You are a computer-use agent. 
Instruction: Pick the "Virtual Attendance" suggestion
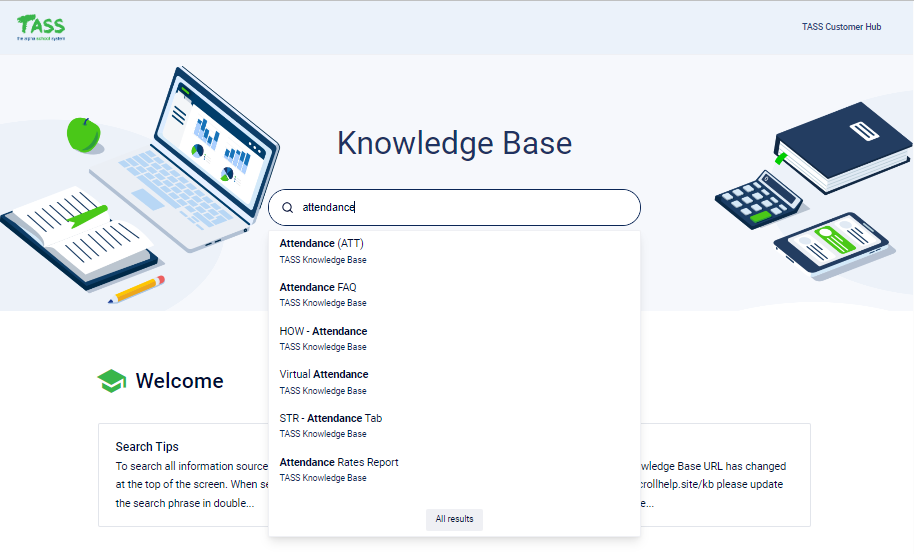click(x=324, y=374)
